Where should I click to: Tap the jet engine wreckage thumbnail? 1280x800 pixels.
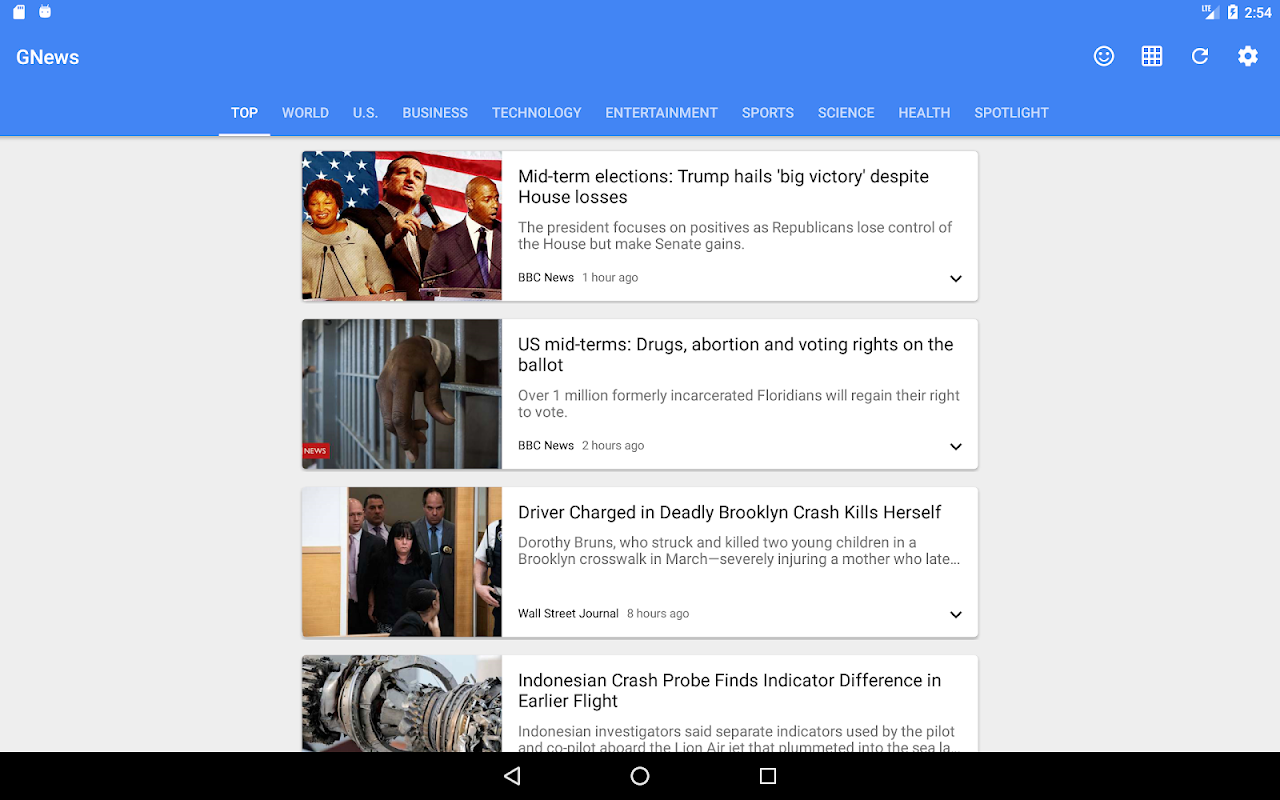point(402,703)
